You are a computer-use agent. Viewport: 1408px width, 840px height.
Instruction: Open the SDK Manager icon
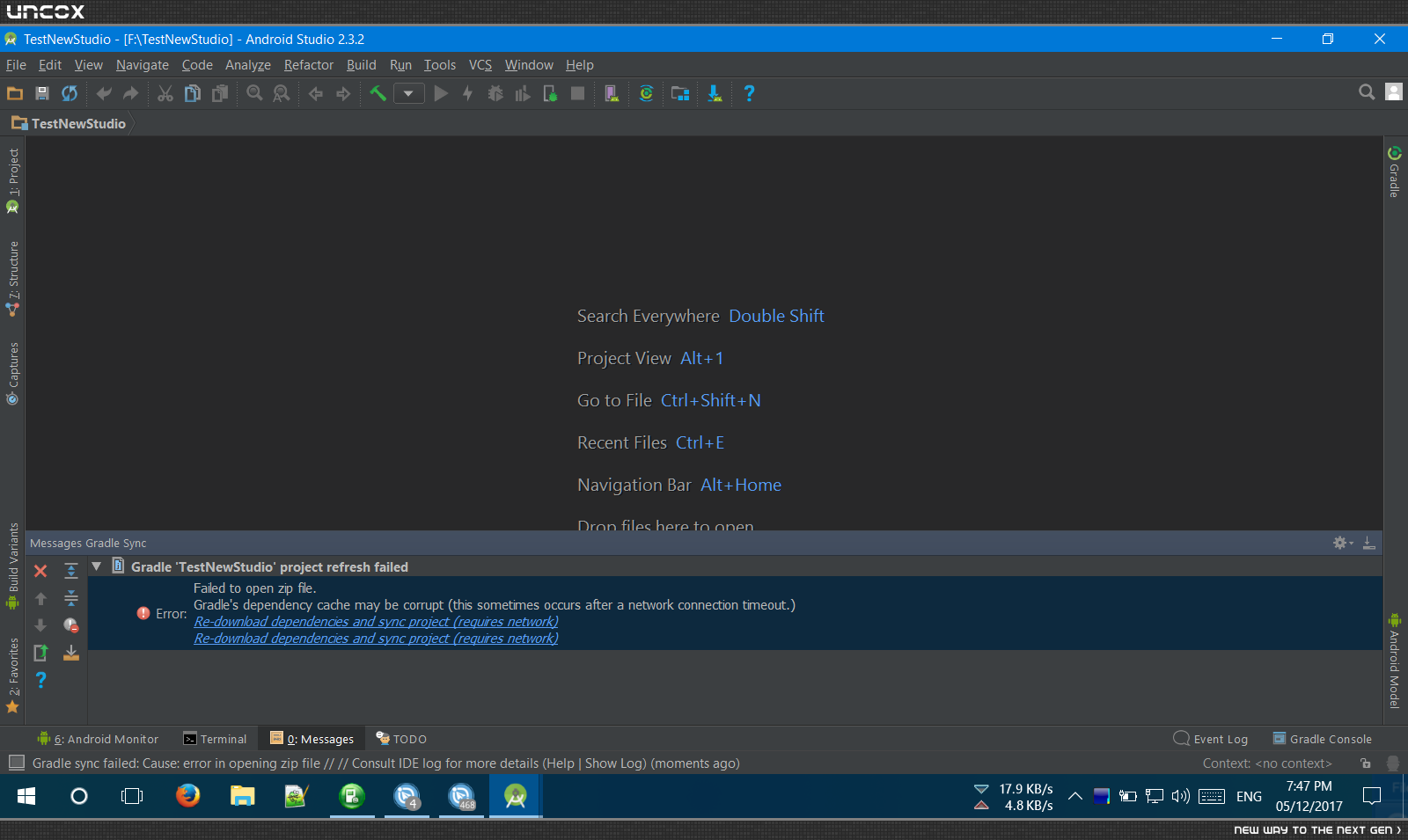click(x=715, y=93)
